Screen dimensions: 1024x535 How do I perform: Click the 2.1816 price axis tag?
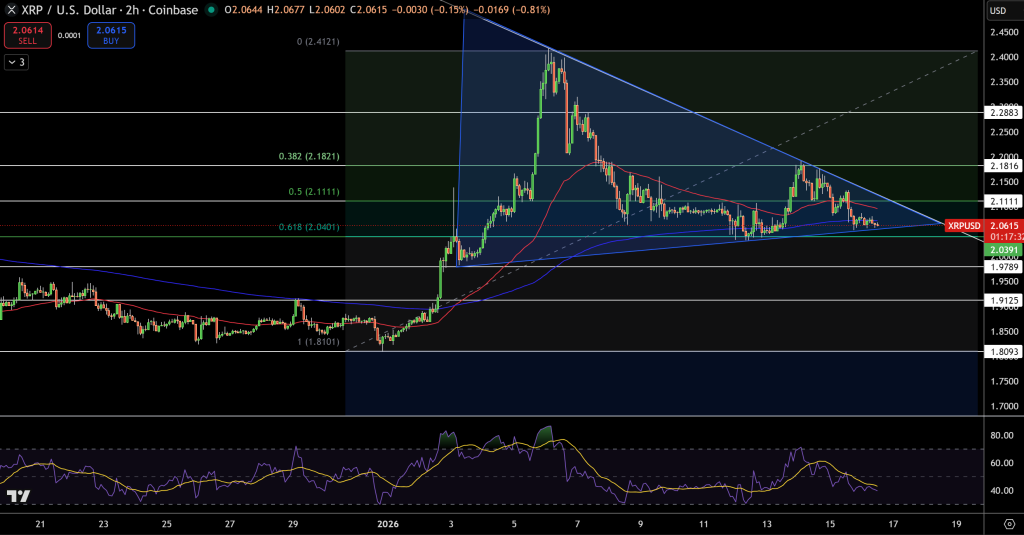coord(1004,166)
